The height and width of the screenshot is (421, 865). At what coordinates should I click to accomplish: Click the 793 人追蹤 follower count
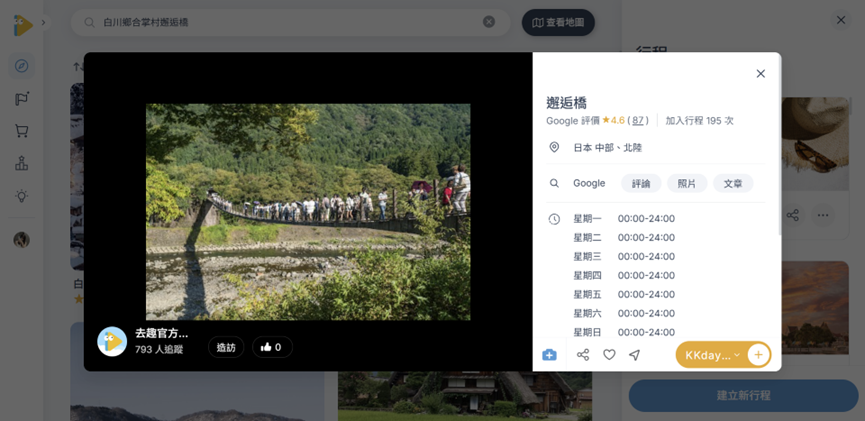[x=159, y=349]
